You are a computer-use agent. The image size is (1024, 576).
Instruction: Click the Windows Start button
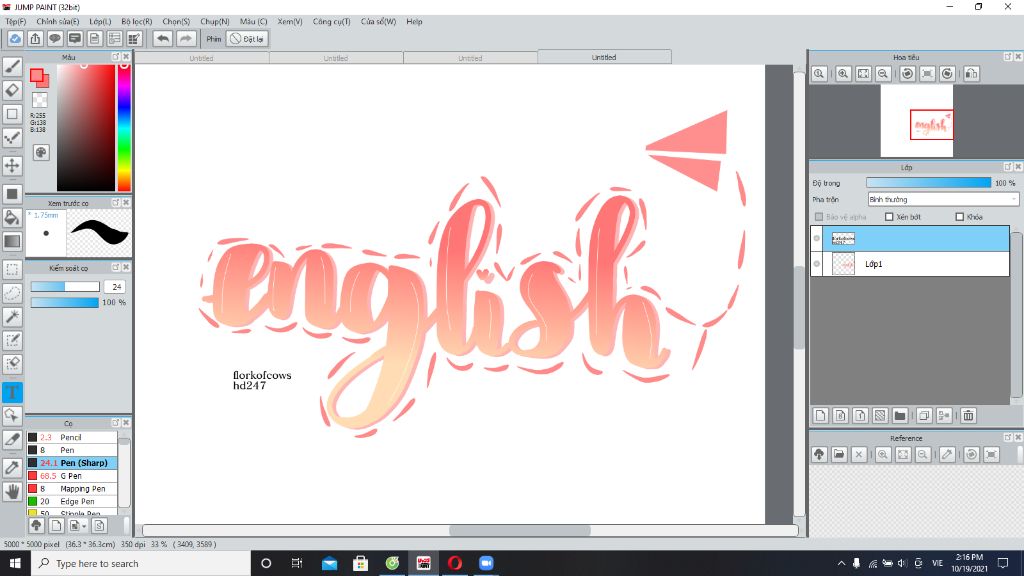[15, 563]
